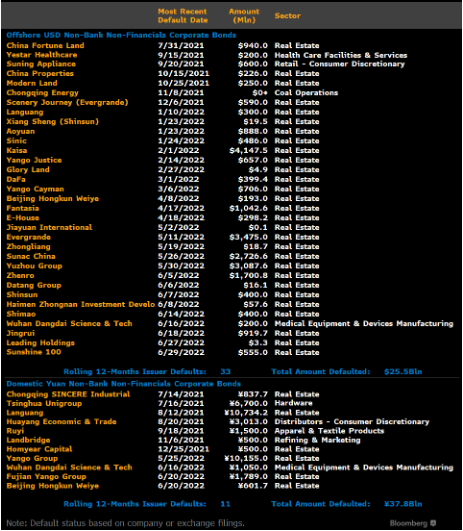This screenshot has width=463, height=531.
Task: Select the Yuzhou Group issuer name
Action: click(34, 266)
